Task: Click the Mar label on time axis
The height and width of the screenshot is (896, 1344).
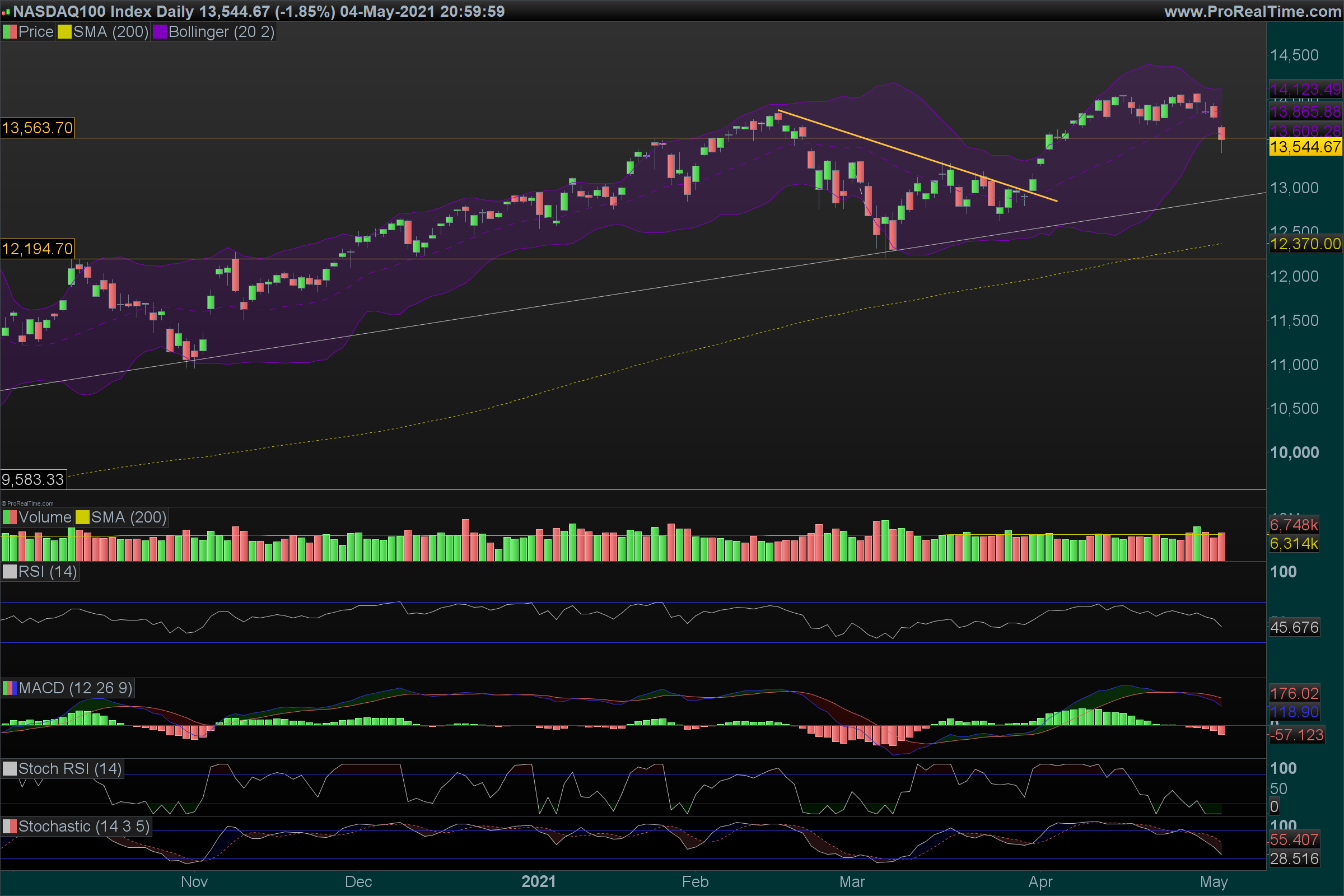Action: [x=852, y=881]
